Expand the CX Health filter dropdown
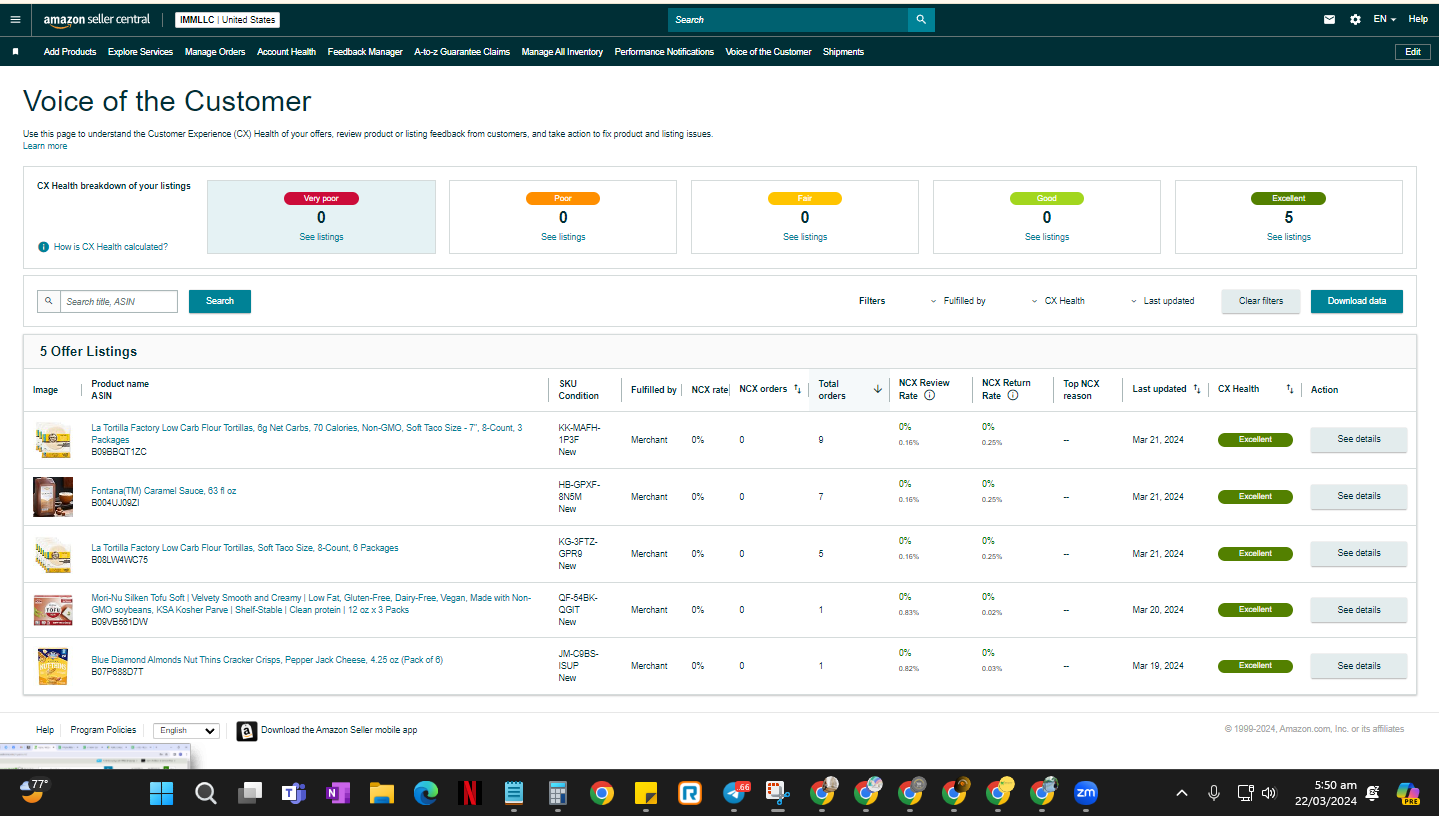 coord(1058,301)
